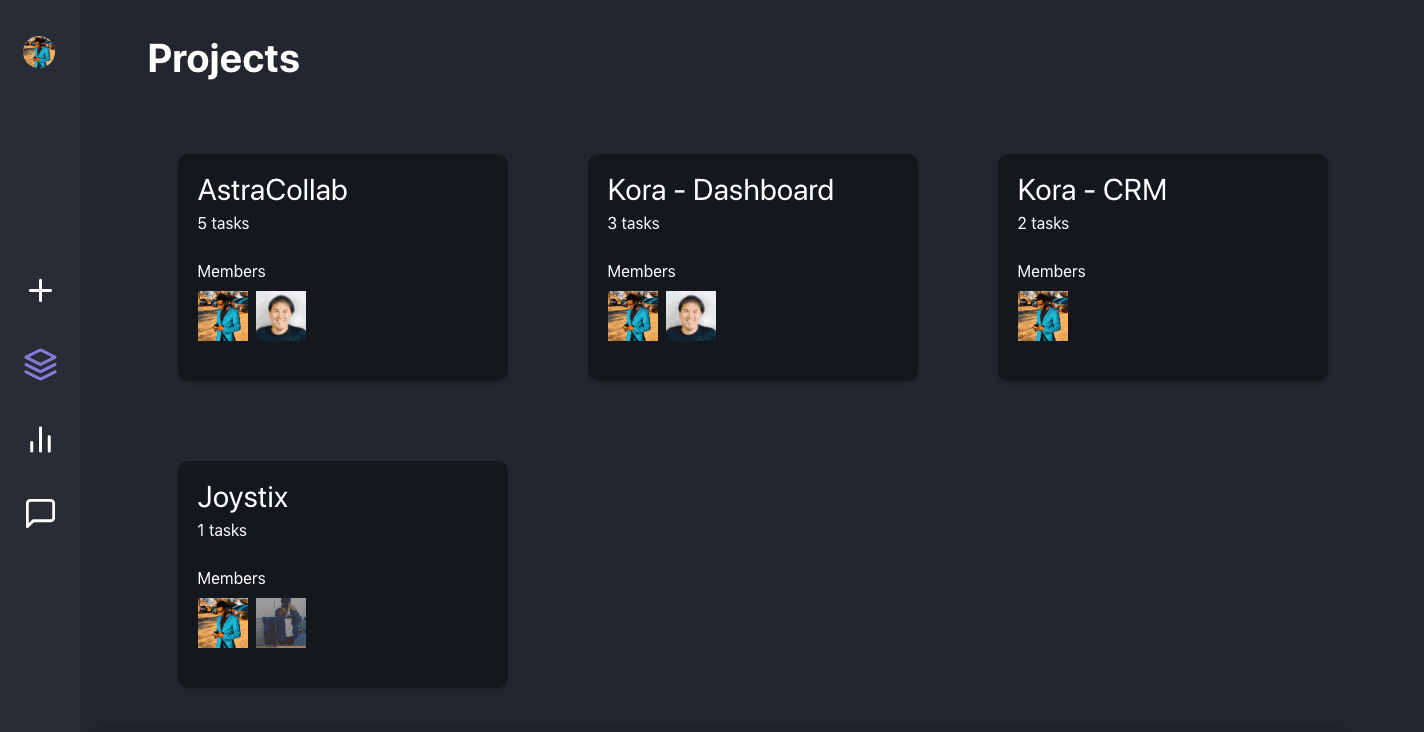Click the second member avatar on Joystix
Screen dimensions: 1424x732
tap(281, 623)
